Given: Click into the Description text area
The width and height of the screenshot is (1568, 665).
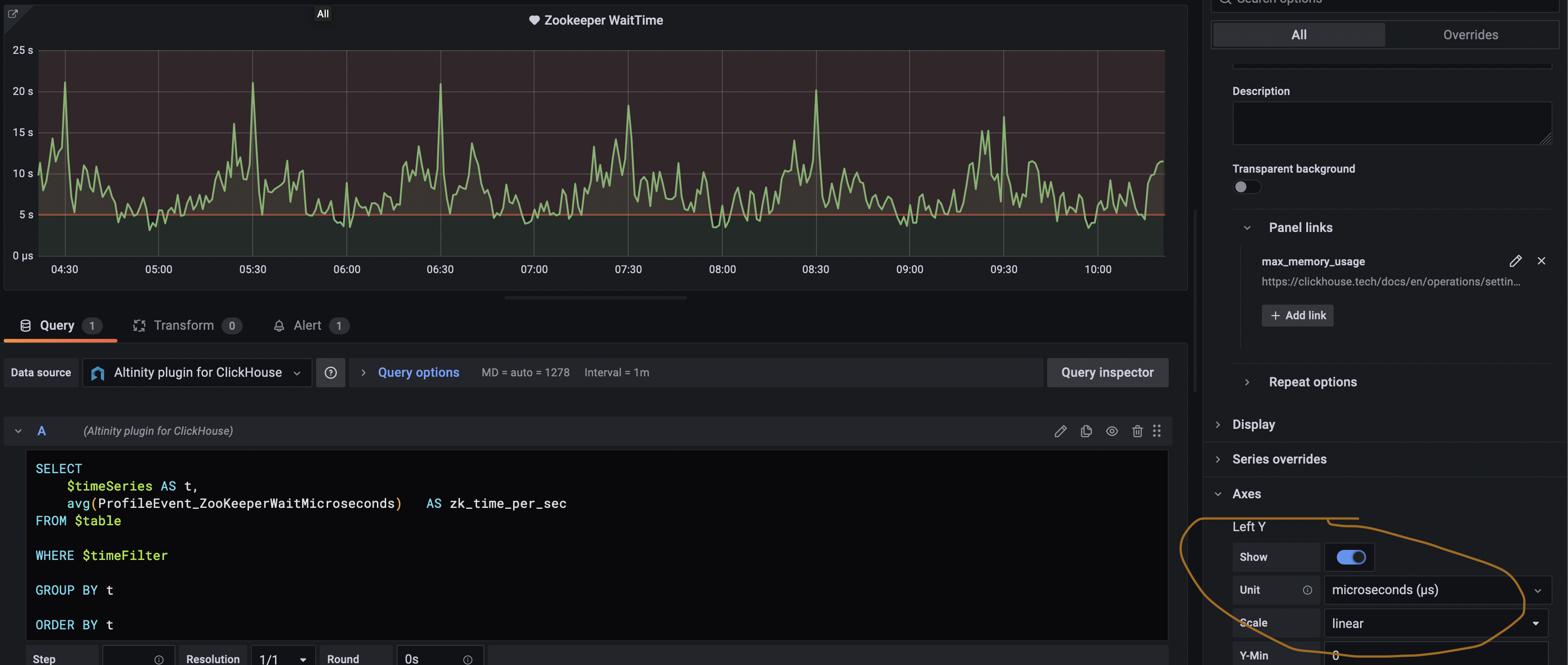Looking at the screenshot, I should 1391,123.
